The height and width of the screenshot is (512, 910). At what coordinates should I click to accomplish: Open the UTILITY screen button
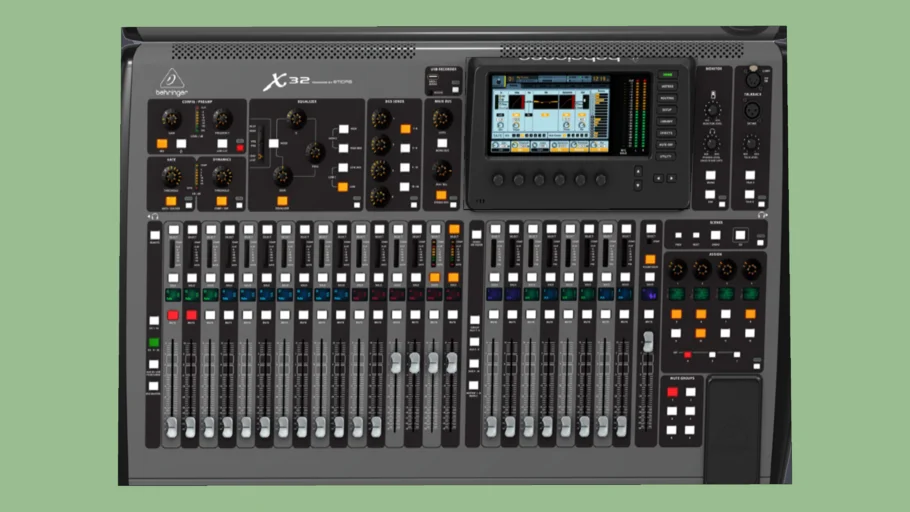(667, 156)
